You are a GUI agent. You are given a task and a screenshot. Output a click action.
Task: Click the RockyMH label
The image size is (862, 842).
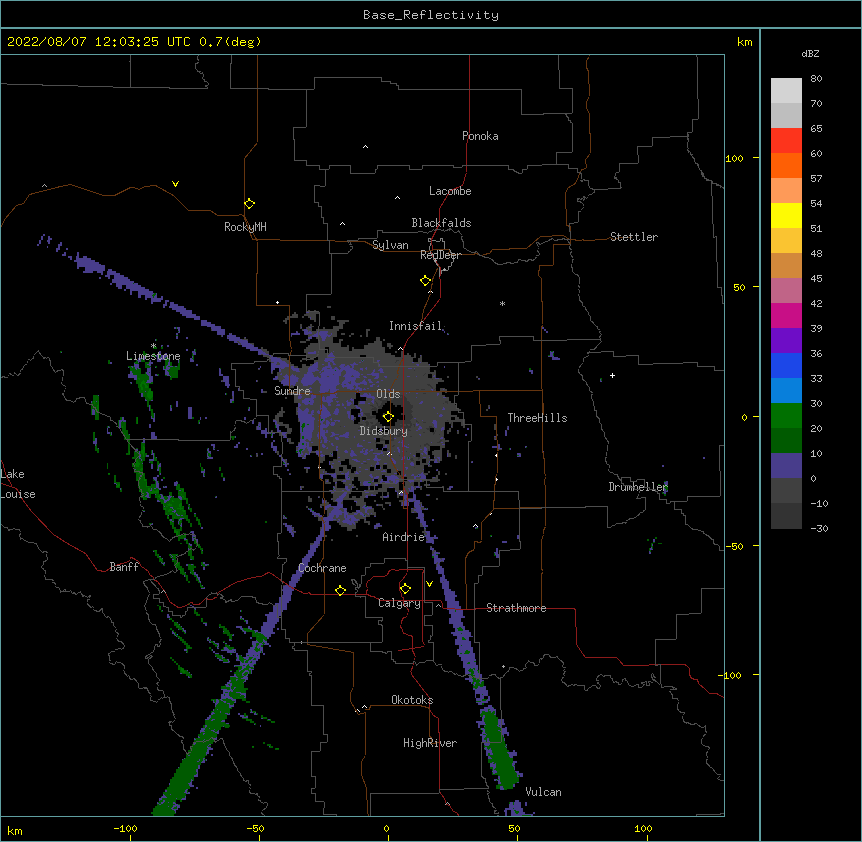coord(245,227)
